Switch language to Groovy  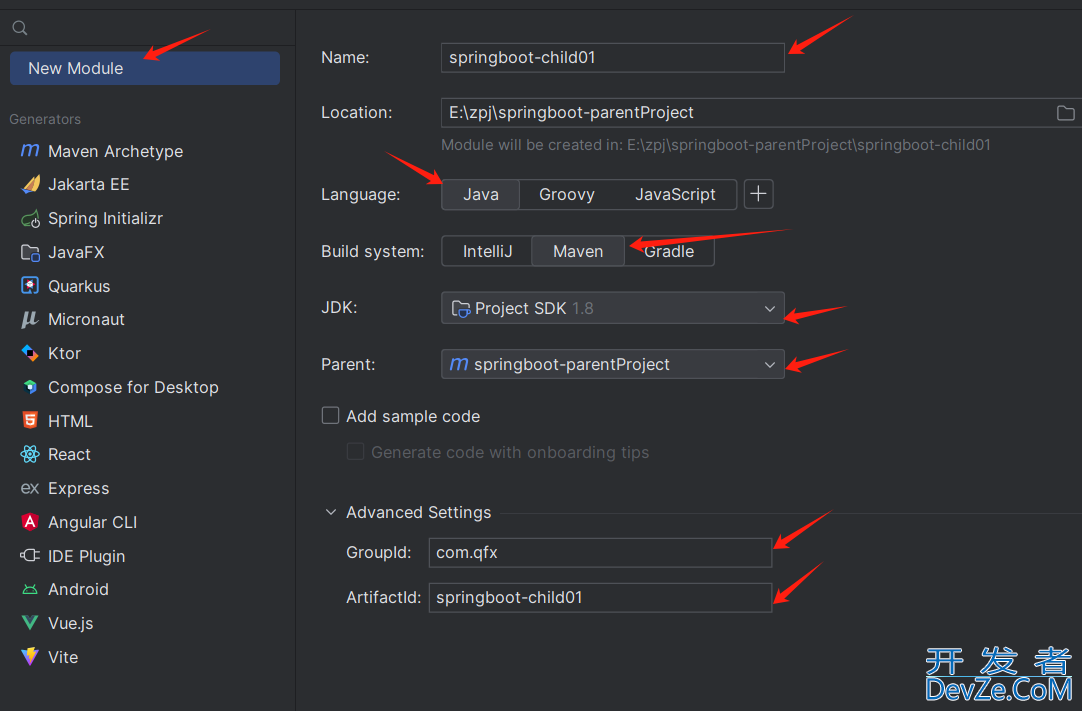(x=567, y=195)
